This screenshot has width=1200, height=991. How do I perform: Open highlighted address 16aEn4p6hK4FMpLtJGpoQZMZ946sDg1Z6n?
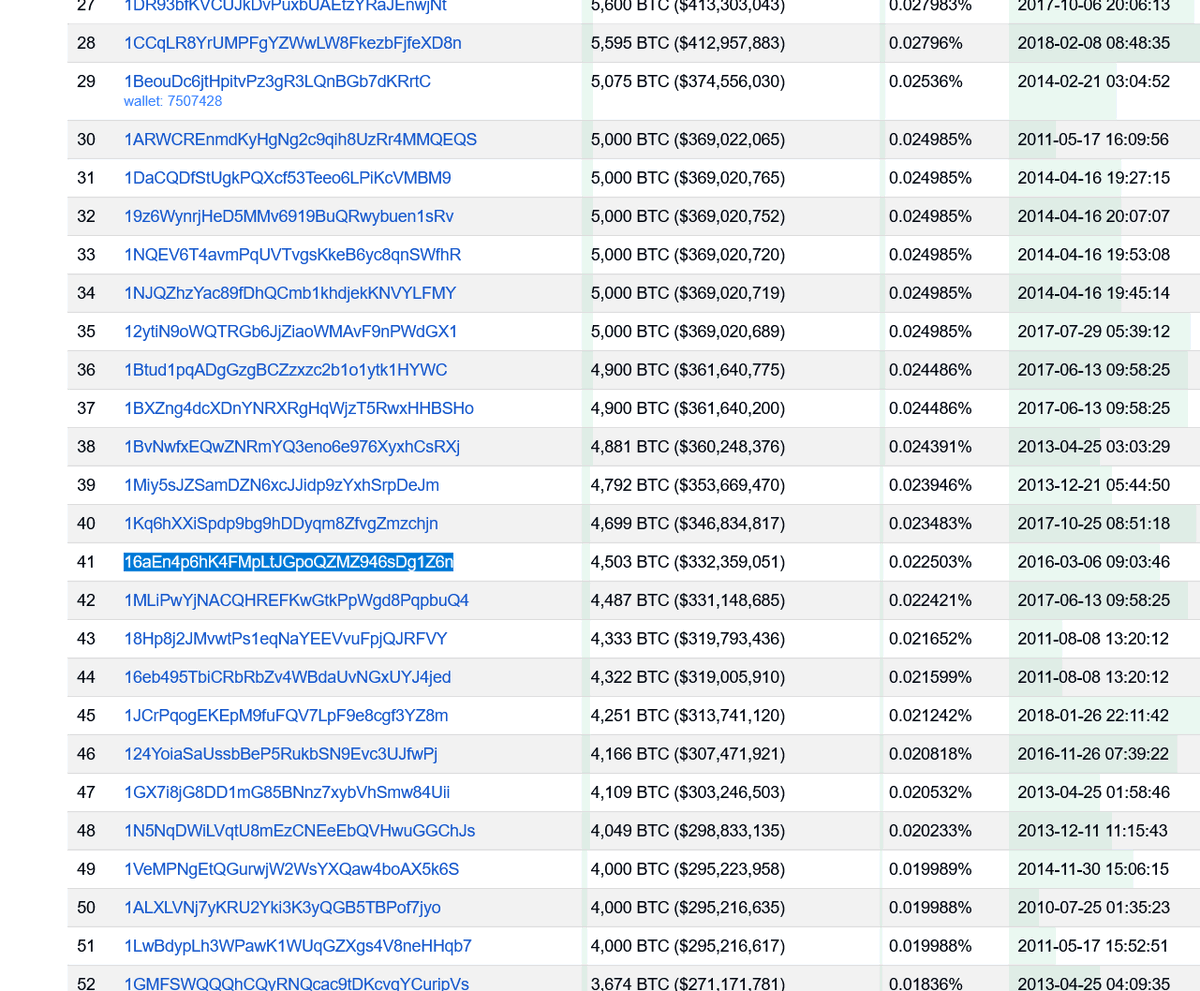[x=288, y=562]
